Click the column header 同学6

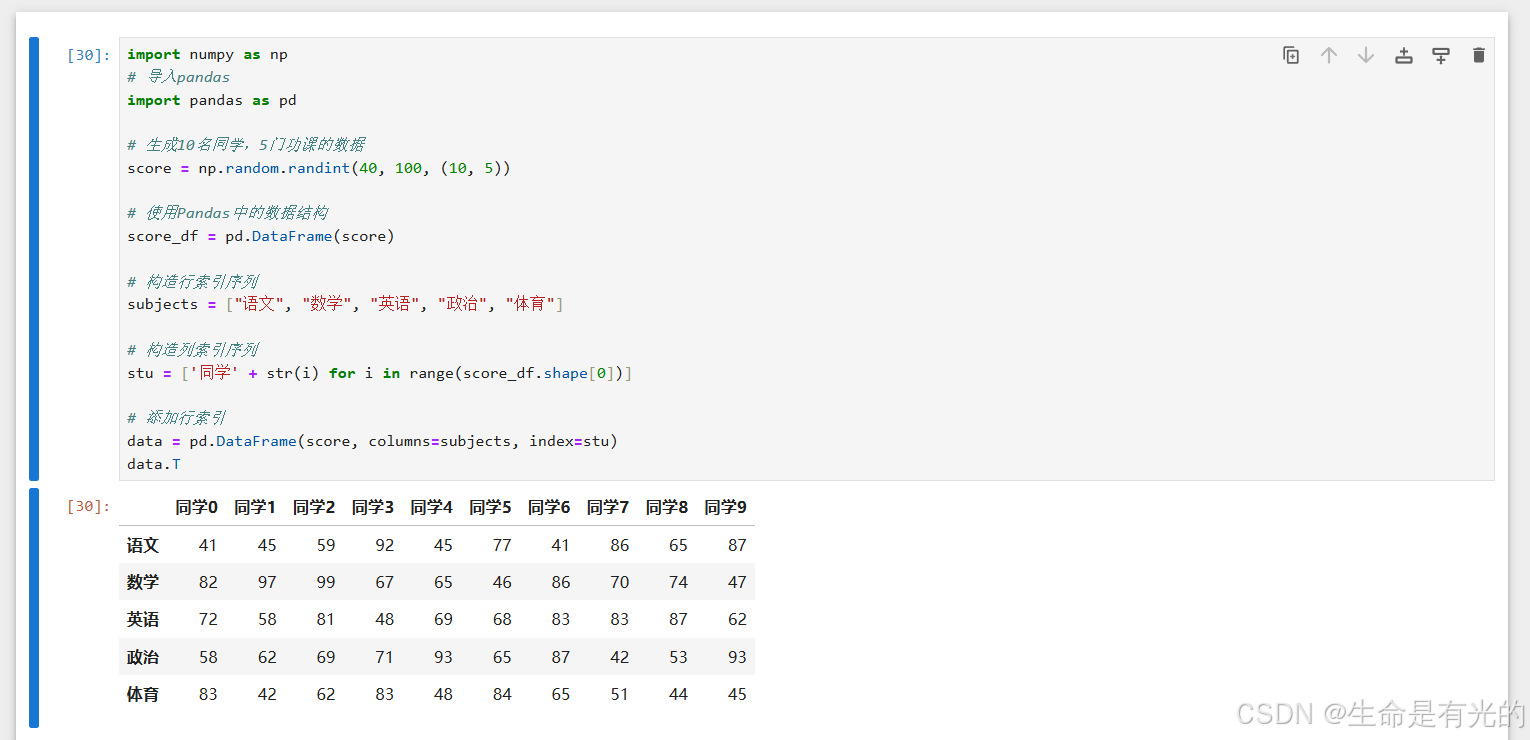click(549, 507)
